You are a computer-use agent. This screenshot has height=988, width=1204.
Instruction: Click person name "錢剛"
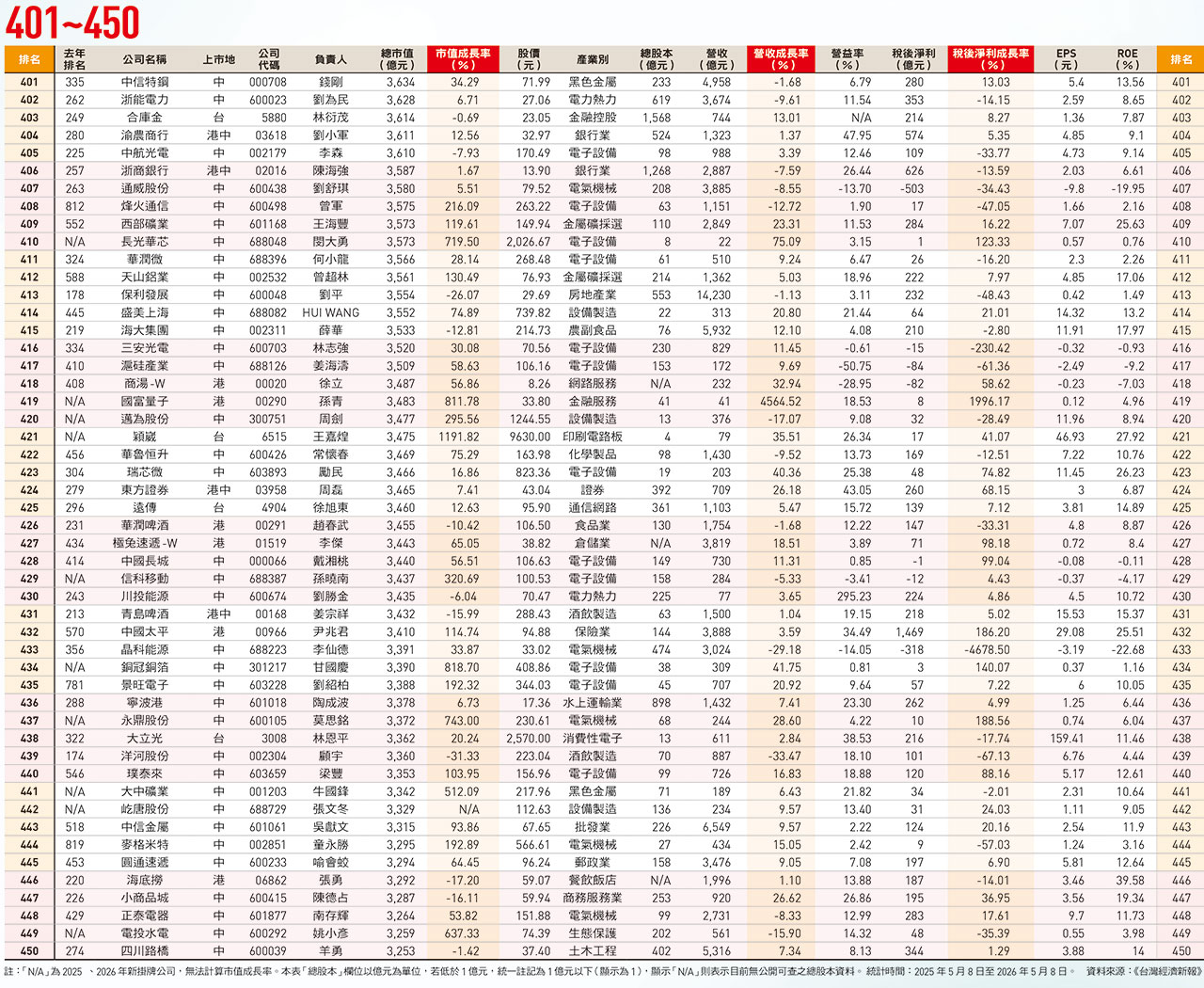pos(331,82)
